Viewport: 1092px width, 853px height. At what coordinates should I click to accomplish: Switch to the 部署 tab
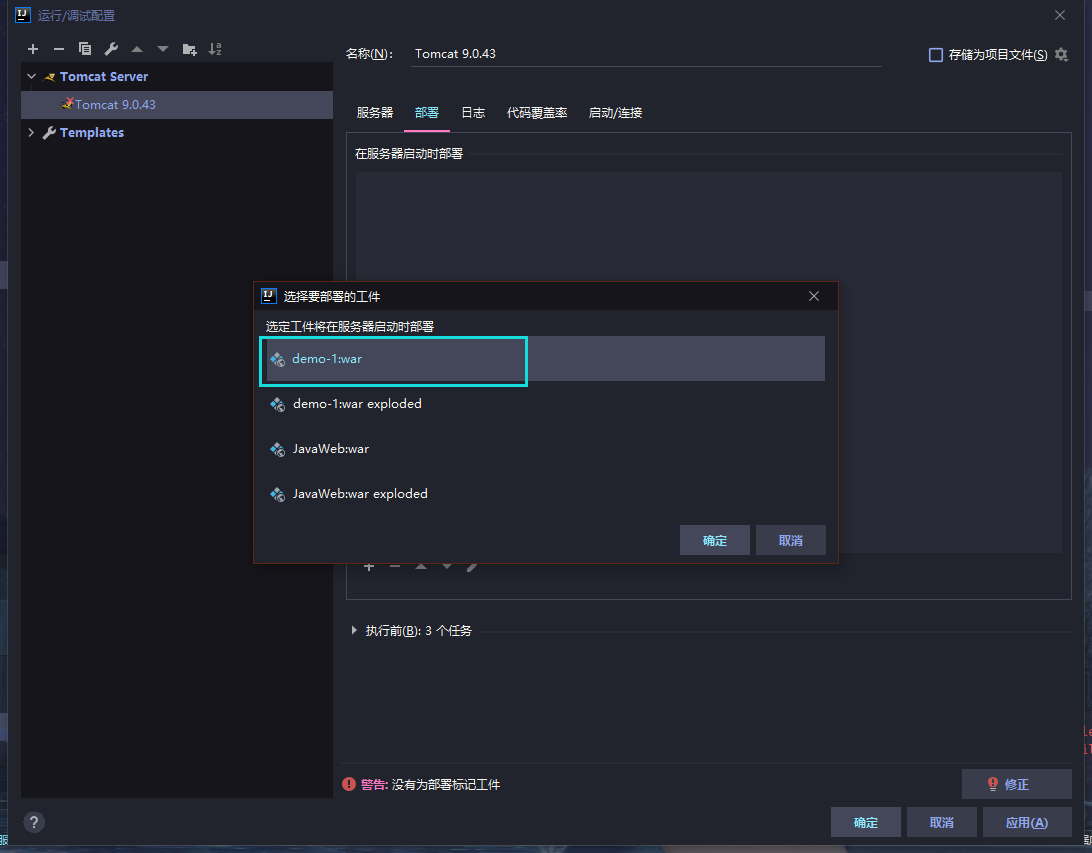(x=427, y=113)
